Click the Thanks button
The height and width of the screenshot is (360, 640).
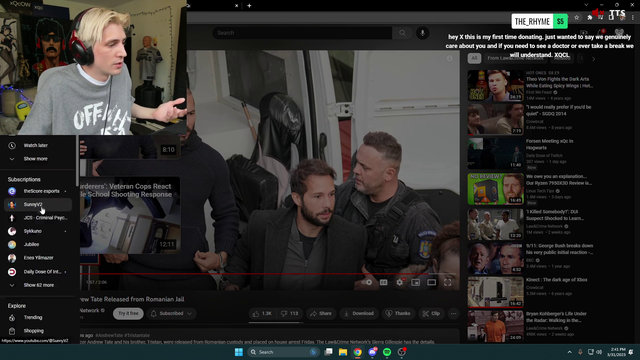pos(398,313)
